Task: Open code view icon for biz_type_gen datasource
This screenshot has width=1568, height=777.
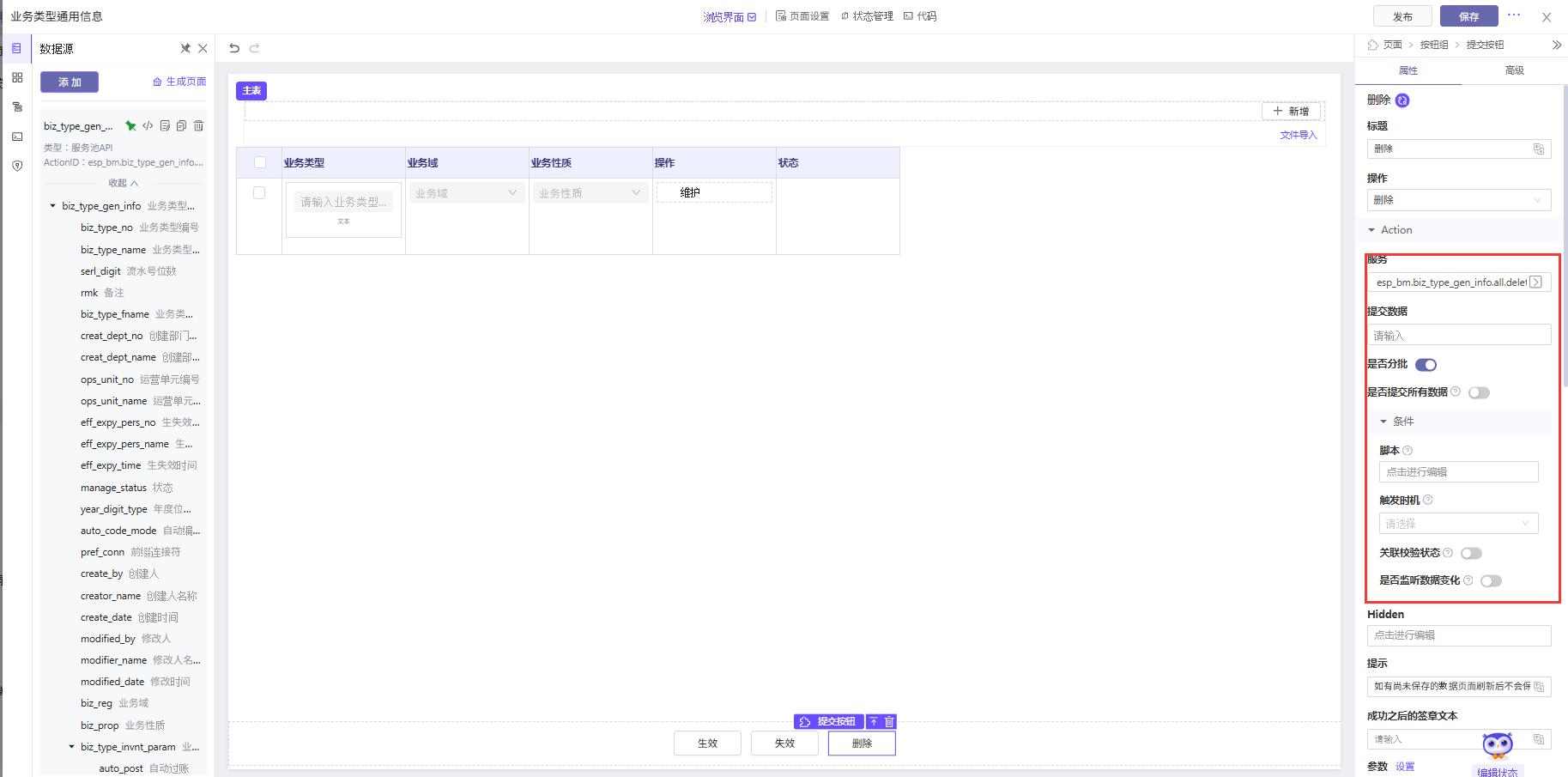Action: pos(148,126)
